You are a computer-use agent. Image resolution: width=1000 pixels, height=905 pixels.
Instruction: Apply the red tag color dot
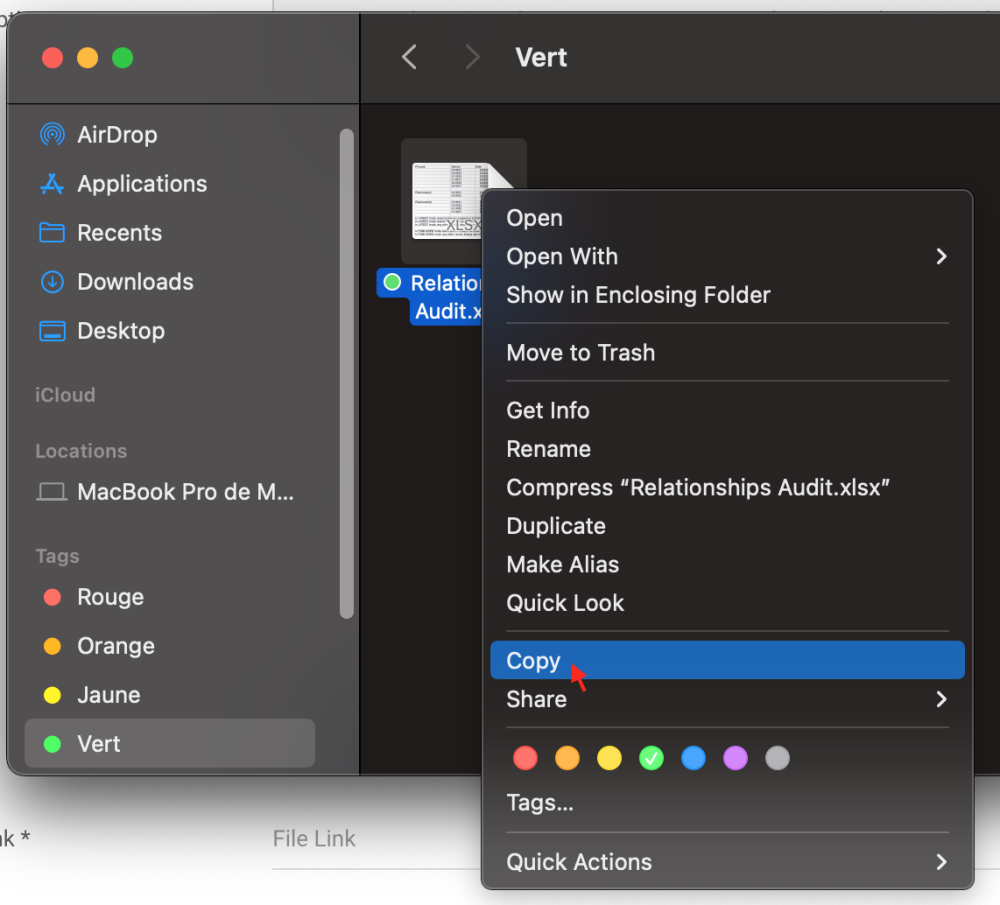tap(525, 759)
